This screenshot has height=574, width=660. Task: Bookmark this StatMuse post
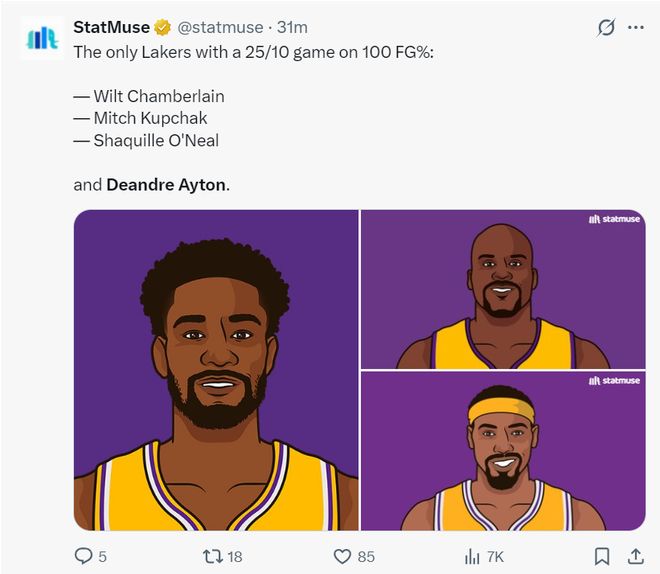coord(602,556)
